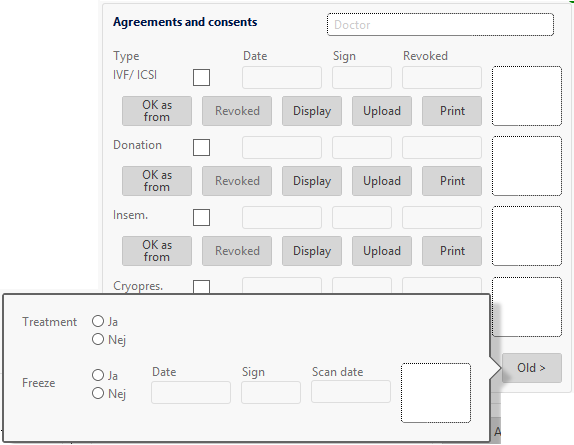Click the Freeze scan thumbnail box
Viewport: 574px width, 445px height.
[x=436, y=393]
